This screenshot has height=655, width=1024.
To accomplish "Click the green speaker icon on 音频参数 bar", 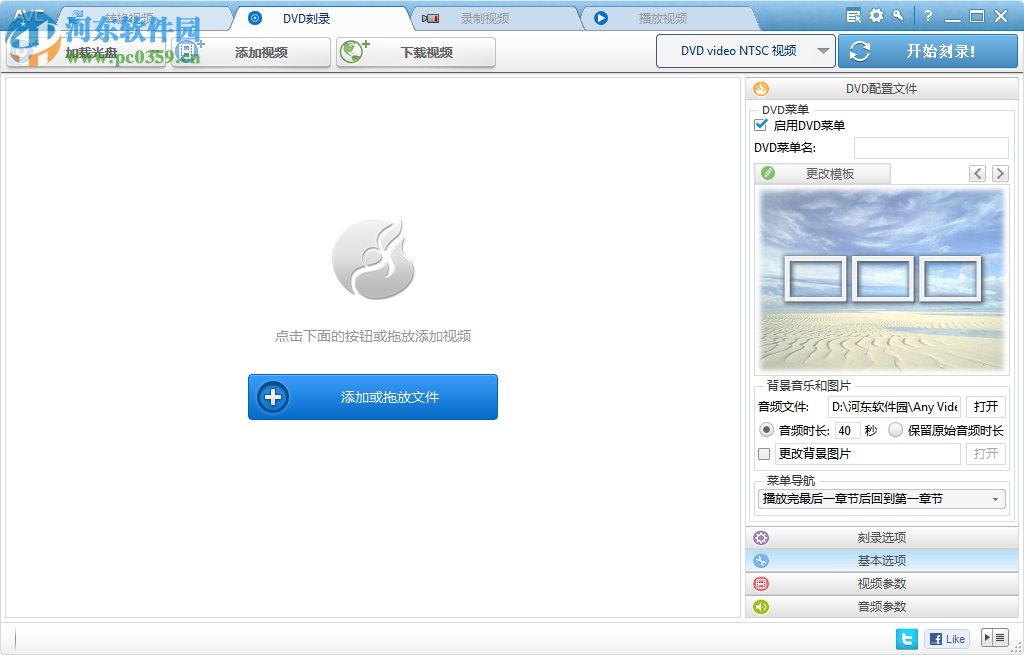I will click(x=761, y=606).
